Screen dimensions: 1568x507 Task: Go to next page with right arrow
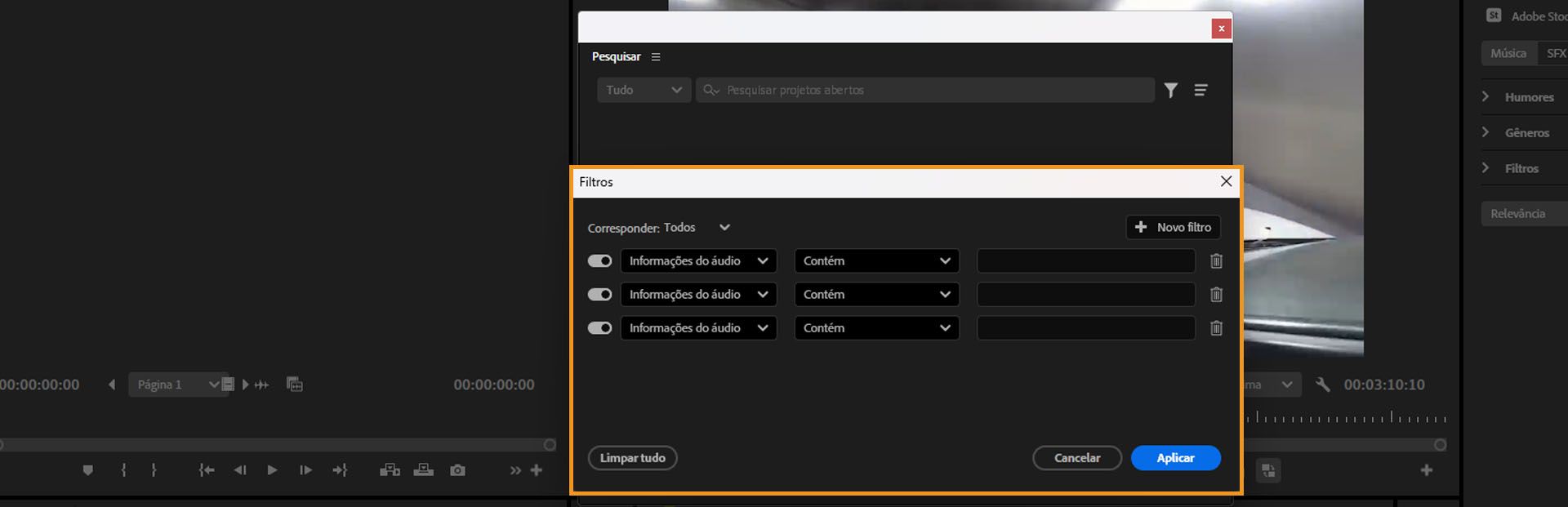point(245,385)
